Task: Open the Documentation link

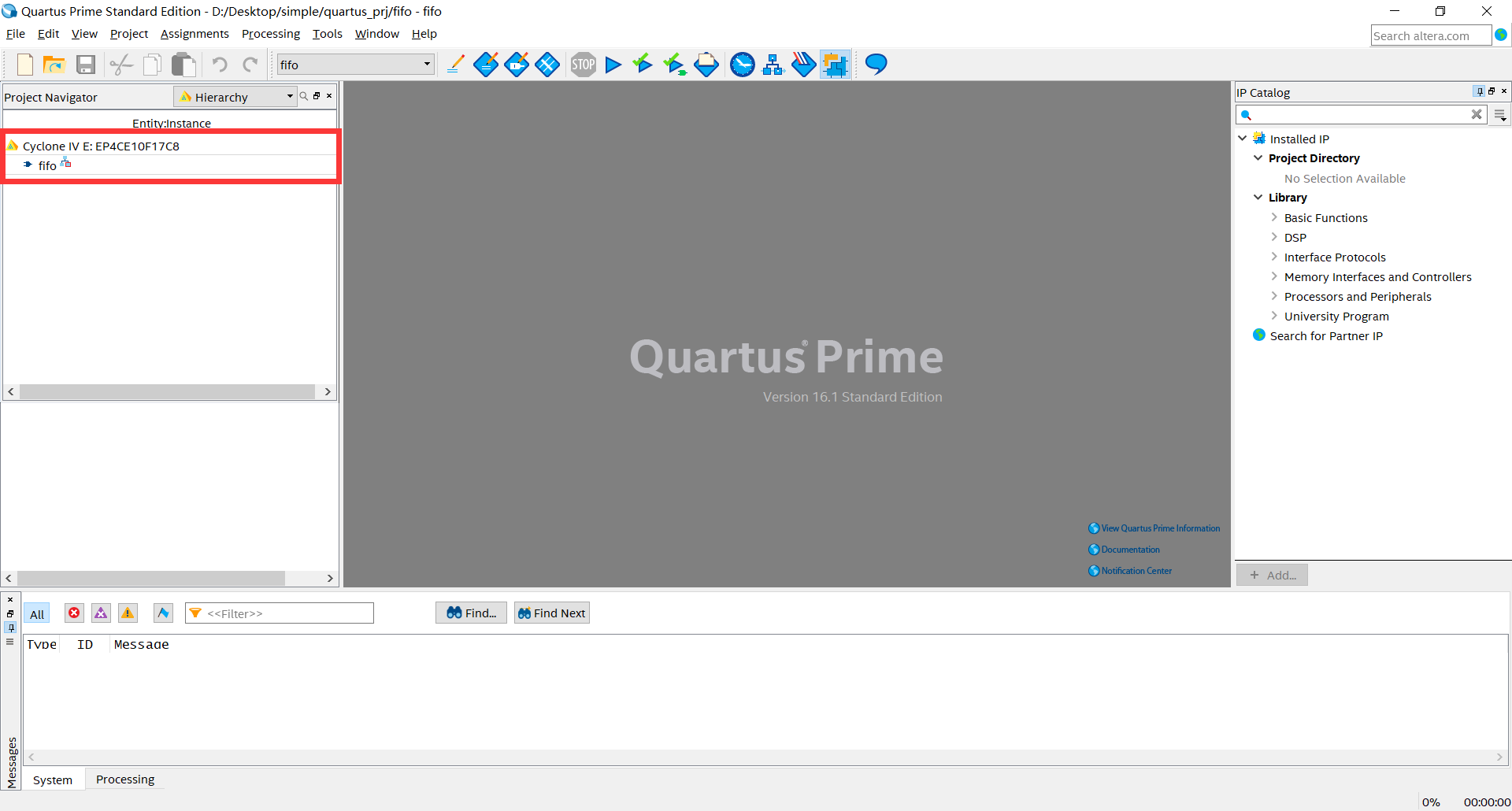Action: pyautogui.click(x=1129, y=549)
